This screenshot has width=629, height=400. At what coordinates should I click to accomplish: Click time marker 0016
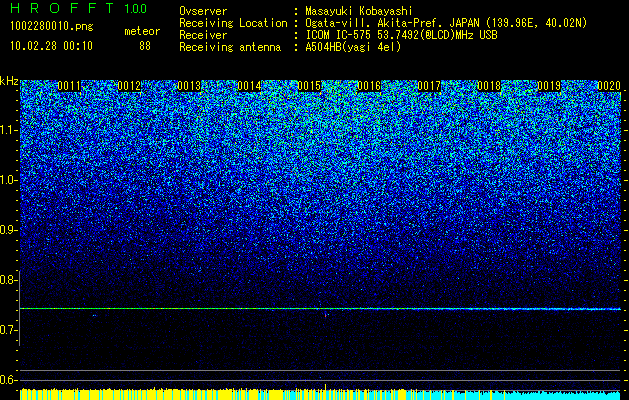pos(369,86)
